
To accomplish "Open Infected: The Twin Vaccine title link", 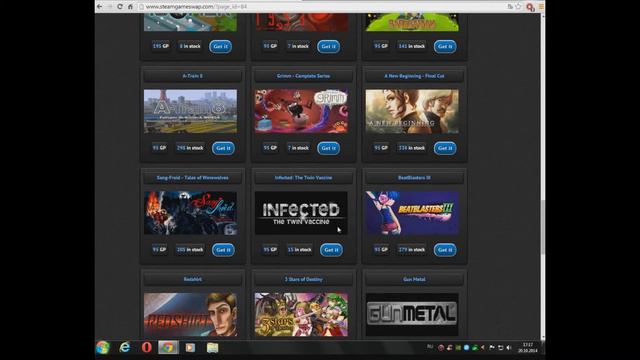I will point(303,178).
